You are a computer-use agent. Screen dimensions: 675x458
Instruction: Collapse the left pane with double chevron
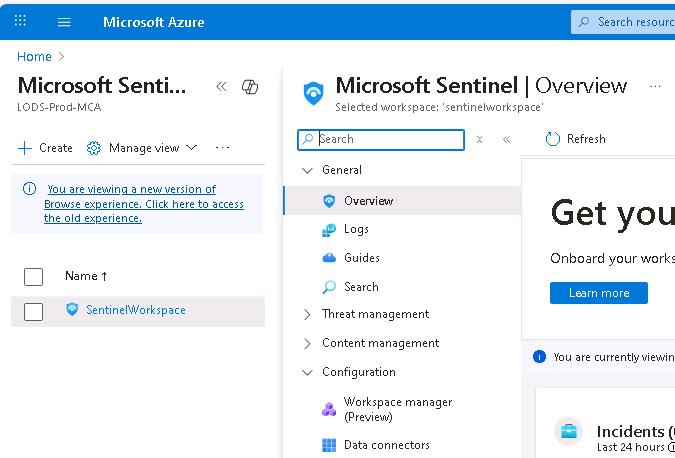click(x=222, y=87)
